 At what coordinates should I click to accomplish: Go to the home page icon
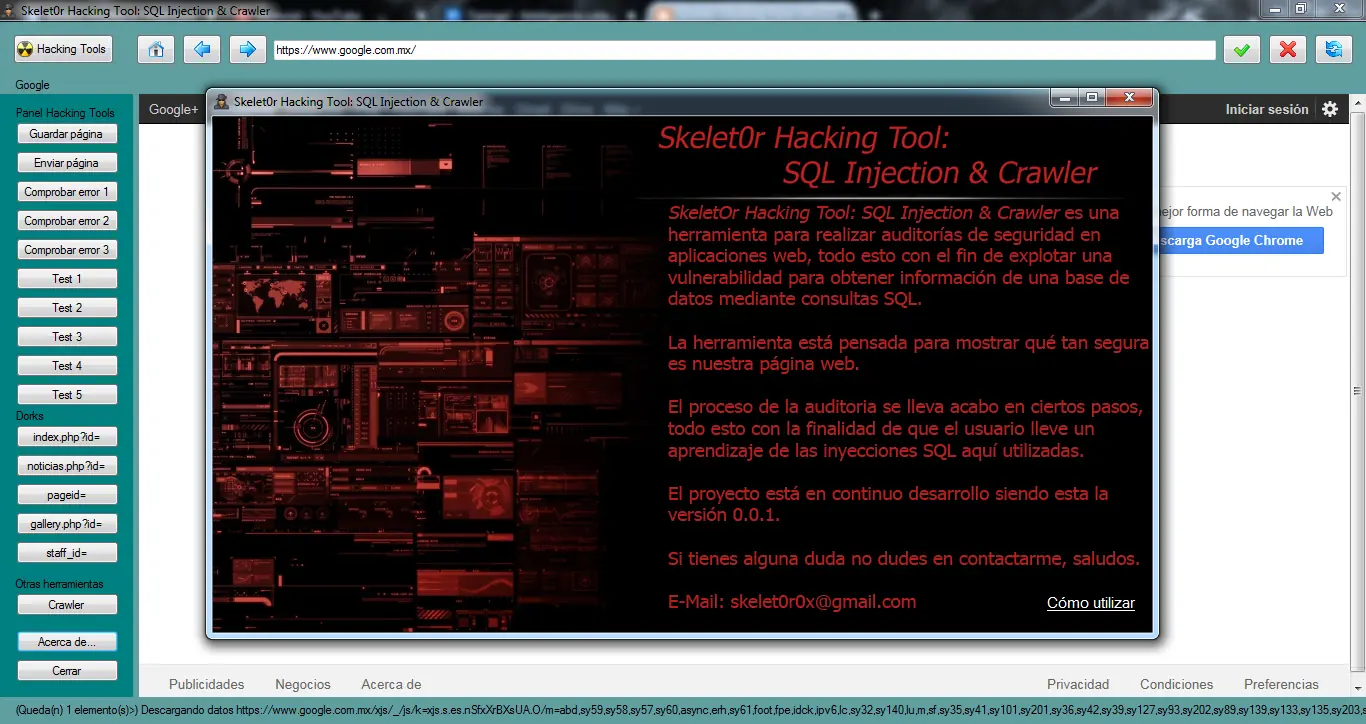(155, 49)
